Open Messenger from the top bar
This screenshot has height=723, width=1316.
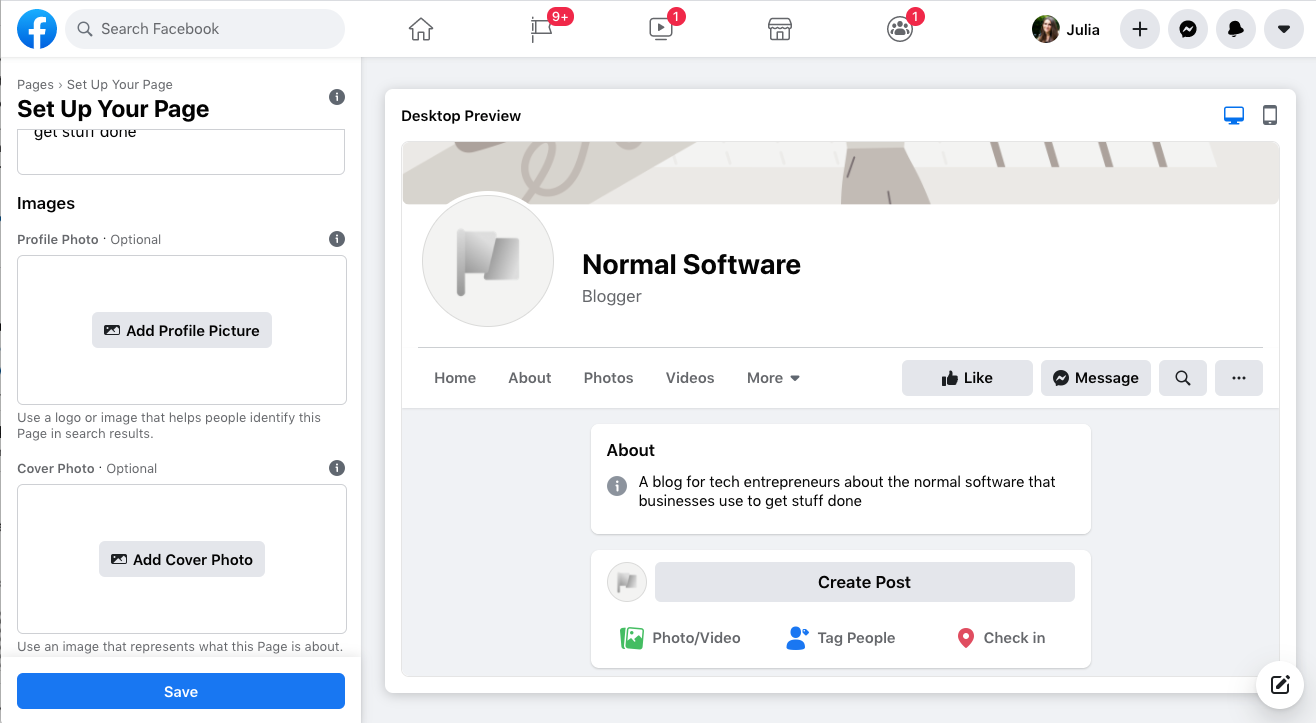coord(1188,30)
